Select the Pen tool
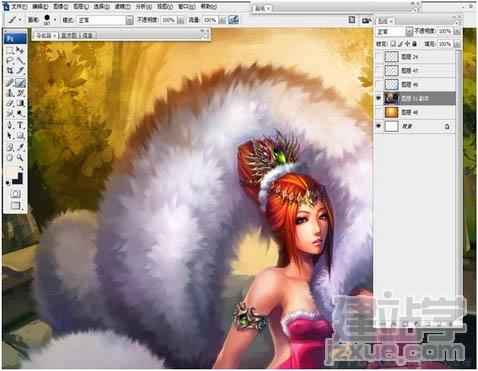 coord(10,125)
